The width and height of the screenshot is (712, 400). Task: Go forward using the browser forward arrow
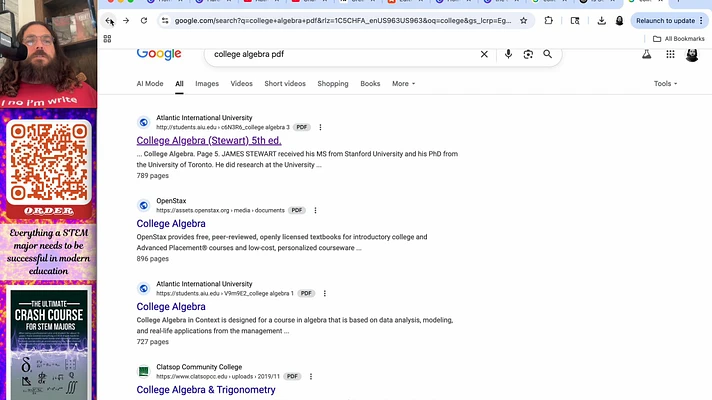tap(126, 20)
